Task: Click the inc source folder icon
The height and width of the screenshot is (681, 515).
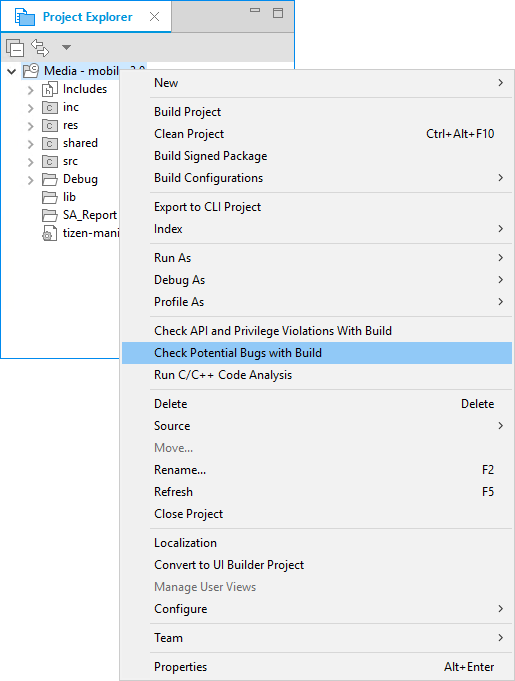Action: pos(50,107)
